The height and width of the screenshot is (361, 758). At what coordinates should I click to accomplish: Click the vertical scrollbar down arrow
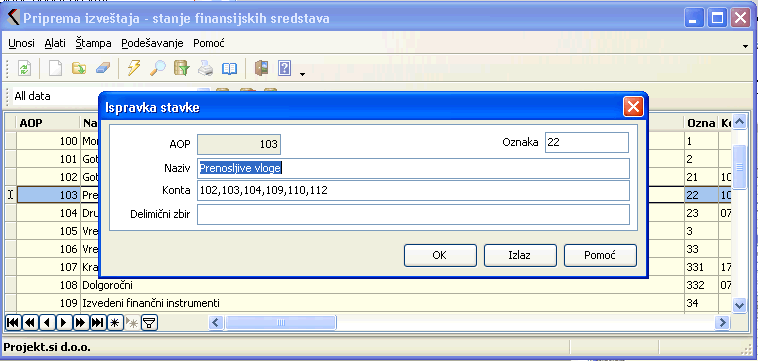pyautogui.click(x=740, y=304)
